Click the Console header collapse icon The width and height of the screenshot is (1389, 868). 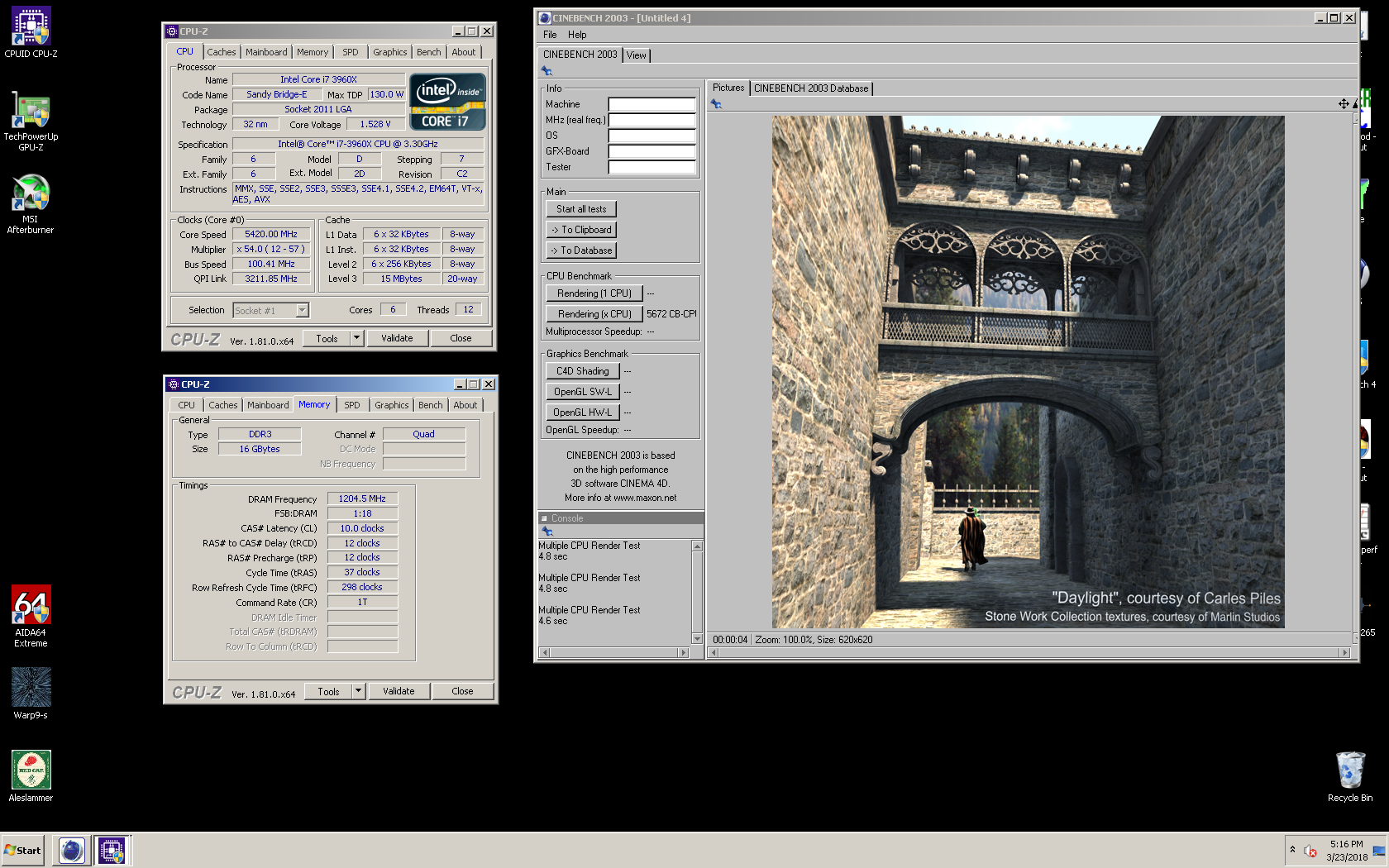pos(544,518)
